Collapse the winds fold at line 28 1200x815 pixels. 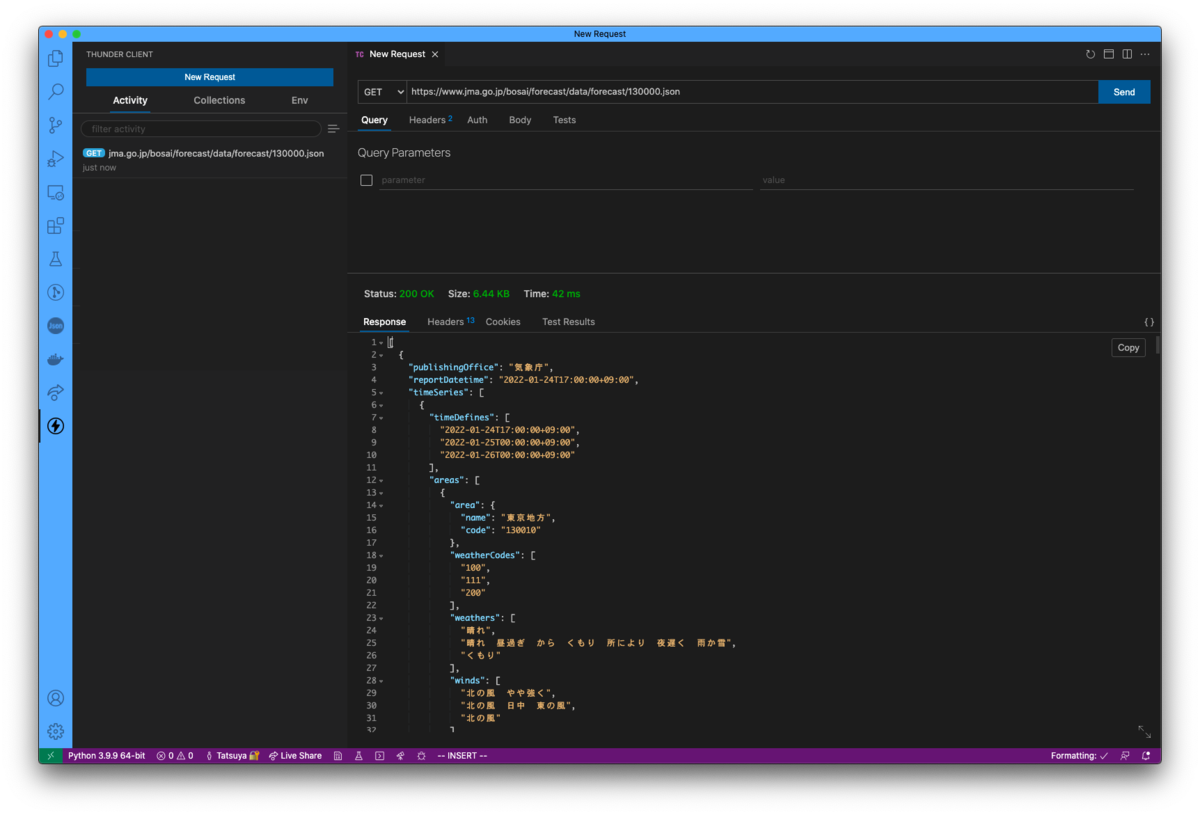pos(381,680)
